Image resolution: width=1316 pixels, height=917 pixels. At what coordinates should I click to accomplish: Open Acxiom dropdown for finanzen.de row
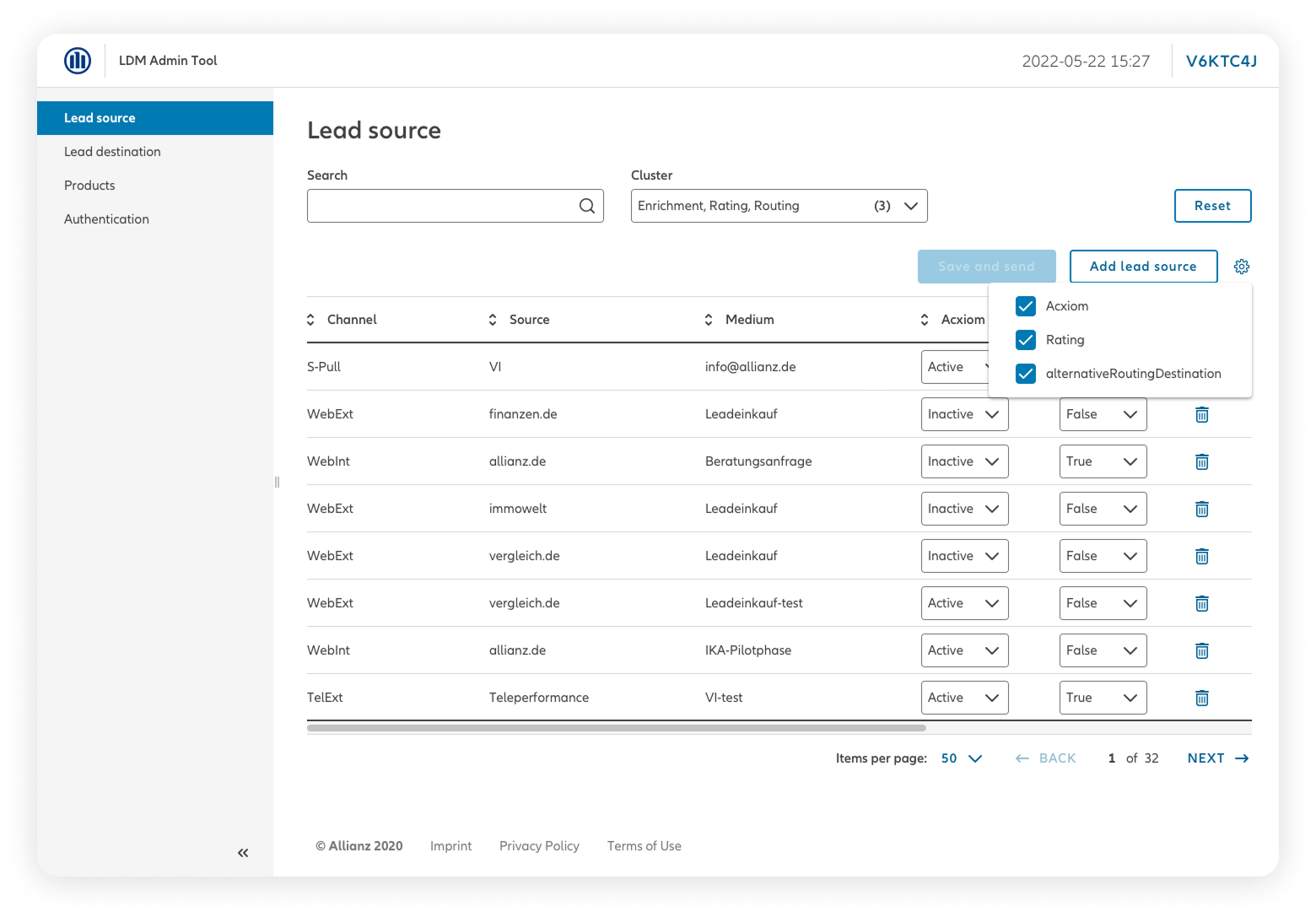click(965, 414)
